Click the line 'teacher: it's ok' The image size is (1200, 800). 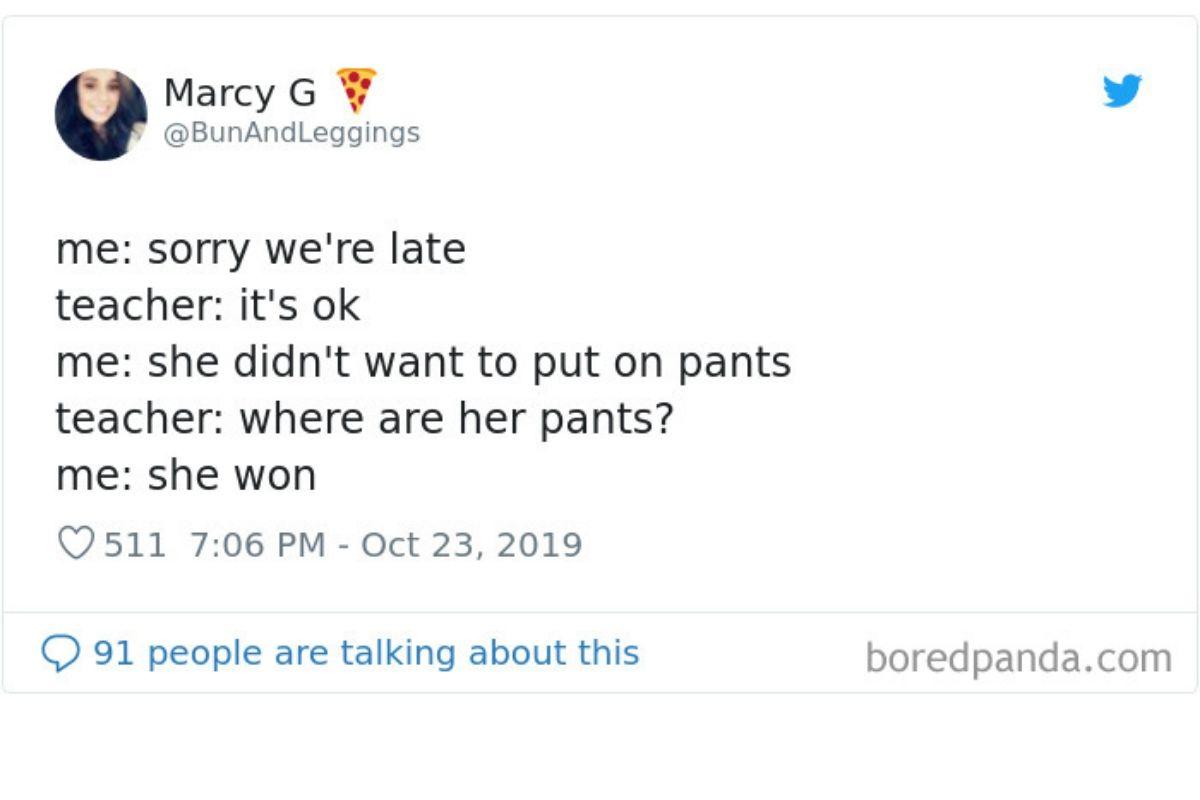[208, 305]
